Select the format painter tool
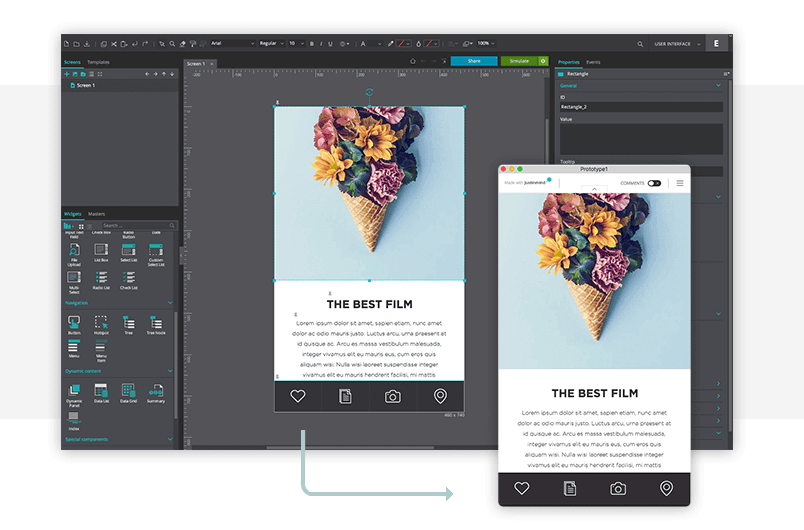Viewport: 804px width, 530px height. coord(193,44)
